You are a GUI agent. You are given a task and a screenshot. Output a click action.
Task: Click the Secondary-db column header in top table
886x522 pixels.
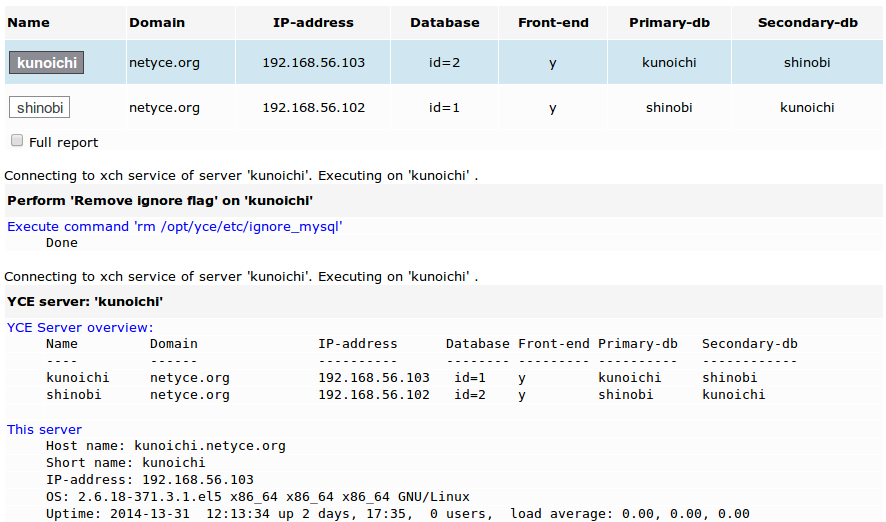(807, 22)
